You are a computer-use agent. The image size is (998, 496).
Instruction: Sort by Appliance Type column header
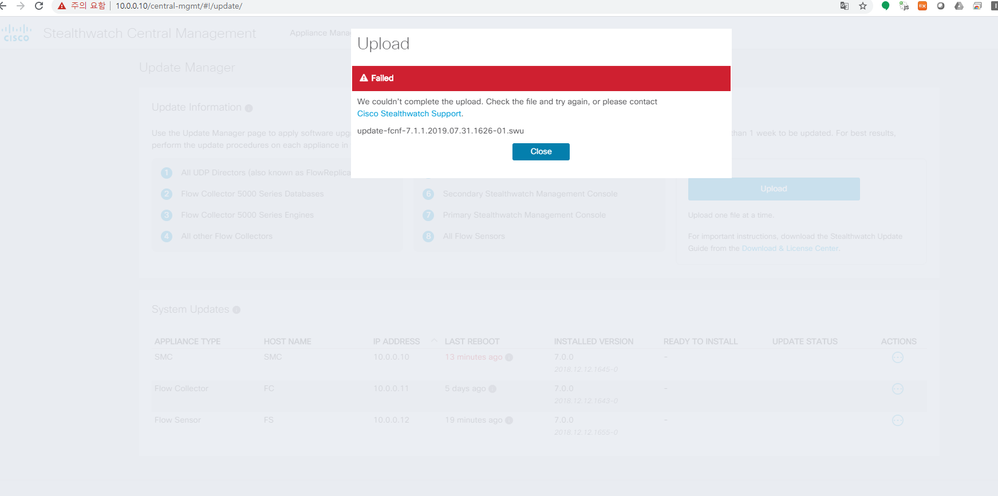(188, 342)
